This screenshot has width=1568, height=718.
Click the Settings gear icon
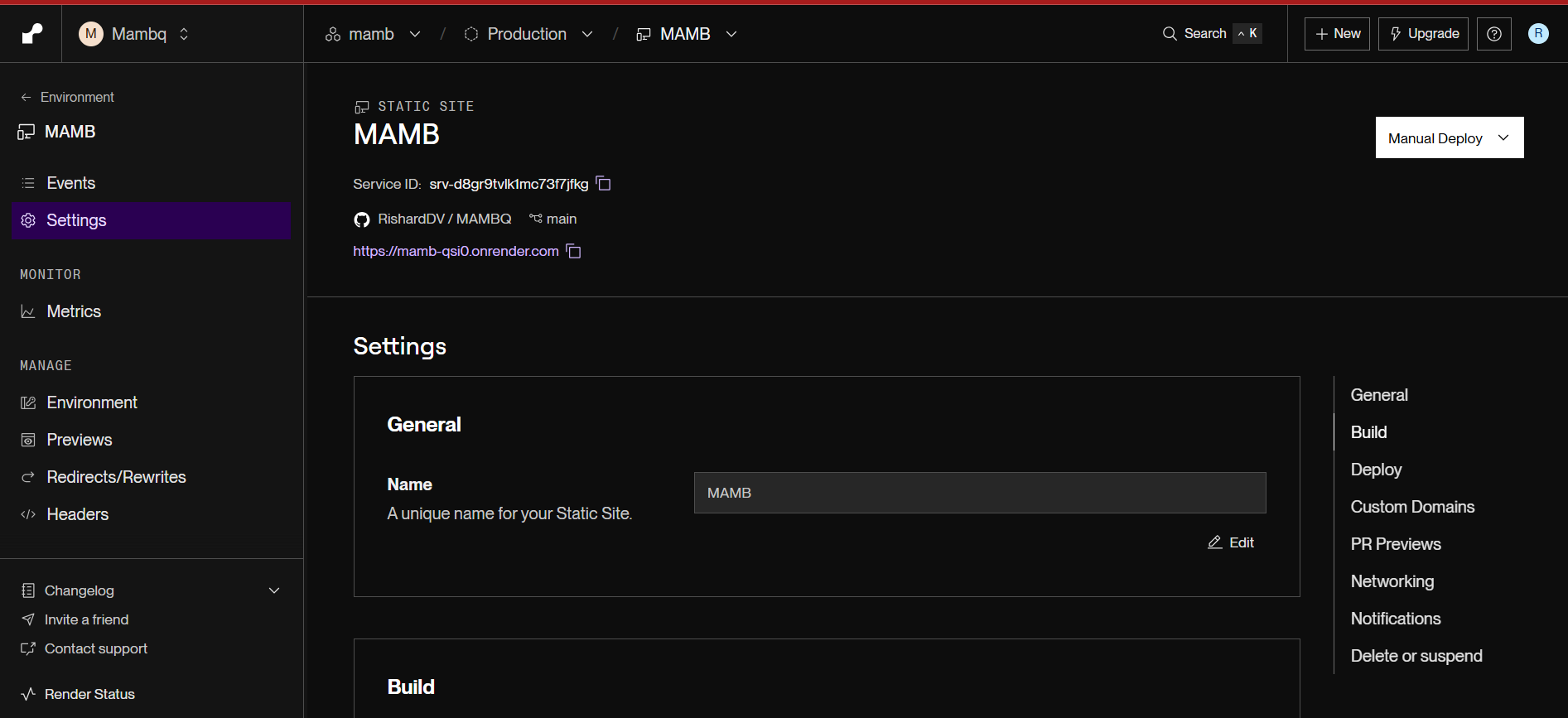[28, 220]
